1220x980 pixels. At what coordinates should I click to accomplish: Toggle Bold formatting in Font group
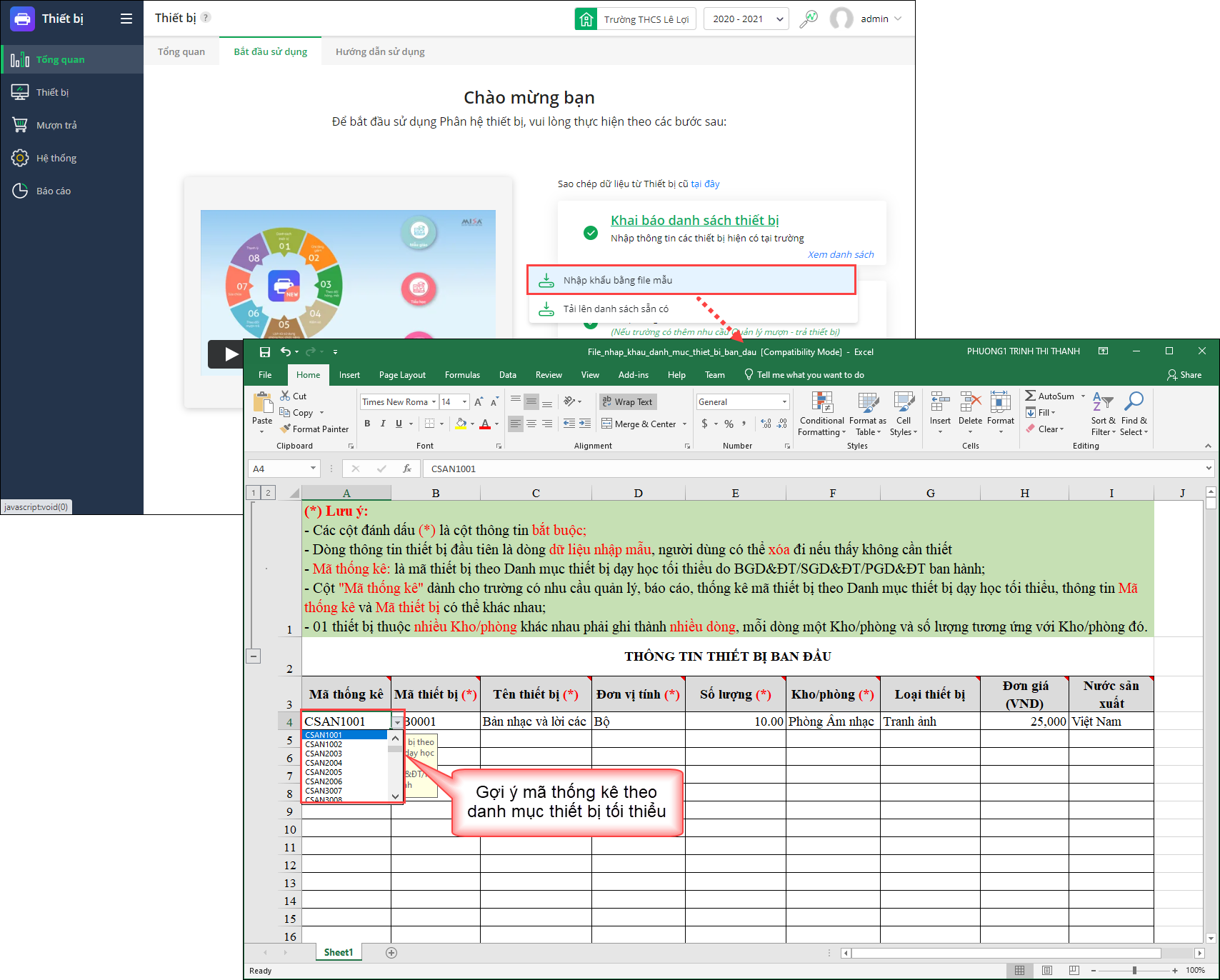(x=367, y=424)
